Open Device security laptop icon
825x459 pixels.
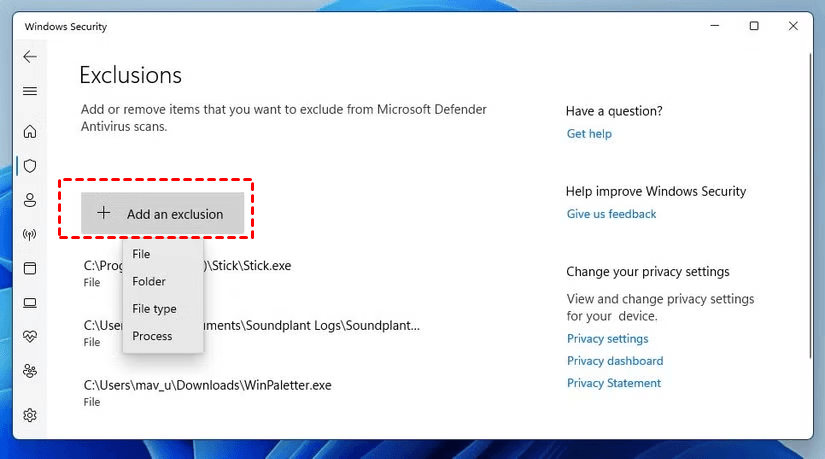point(30,303)
